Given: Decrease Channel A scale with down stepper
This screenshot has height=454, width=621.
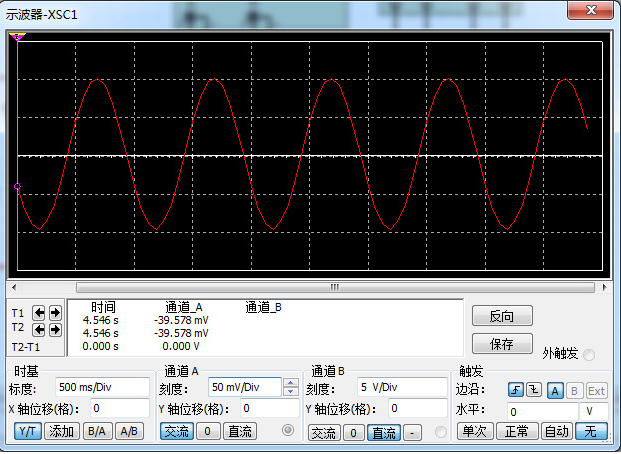Looking at the screenshot, I should (x=291, y=392).
